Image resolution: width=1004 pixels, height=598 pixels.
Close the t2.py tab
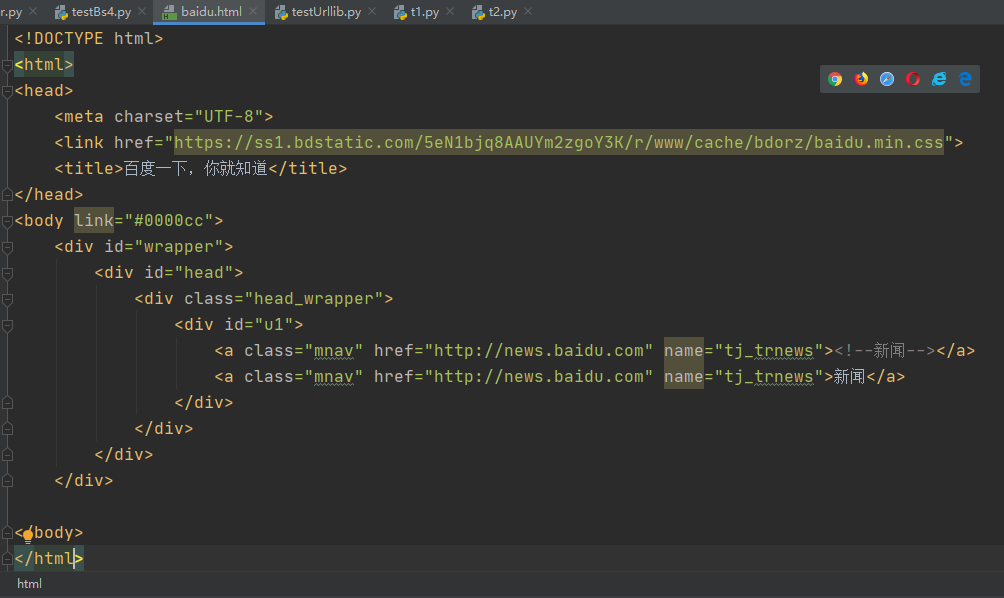tap(528, 12)
